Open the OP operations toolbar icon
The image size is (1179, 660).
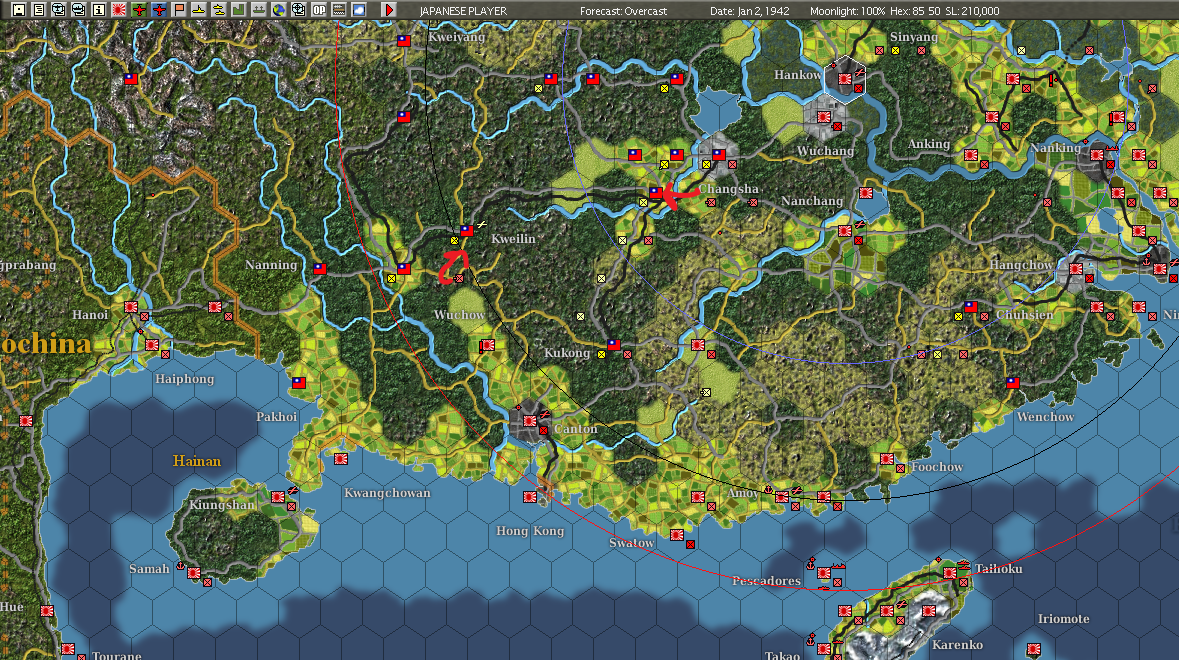tap(319, 10)
